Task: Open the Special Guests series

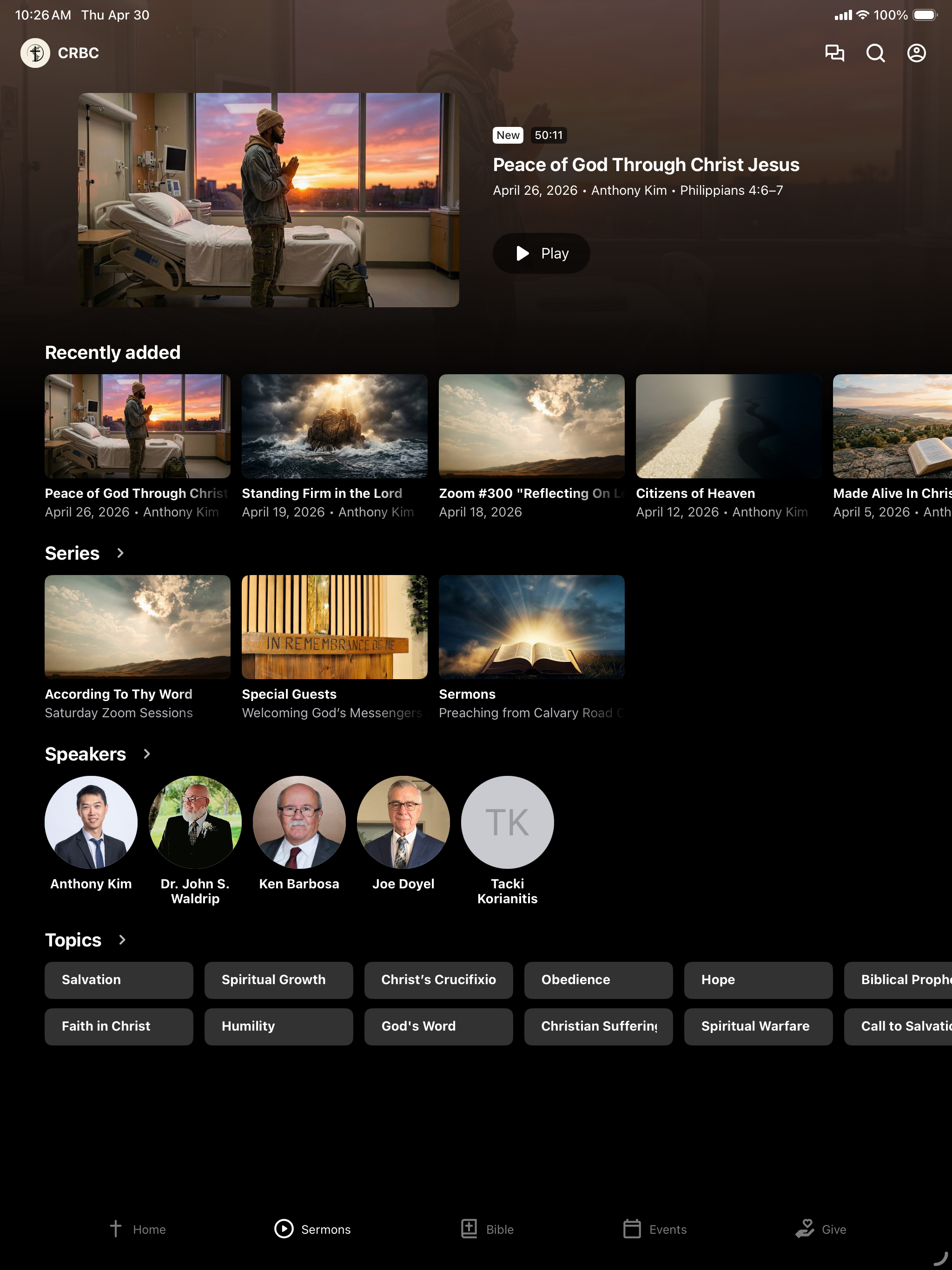Action: tap(335, 627)
